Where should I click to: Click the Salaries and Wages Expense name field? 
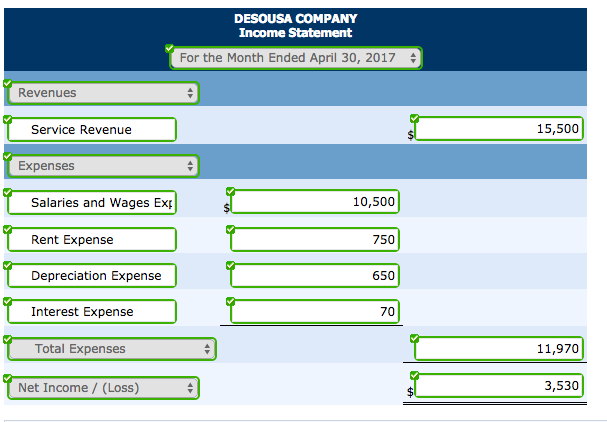[x=92, y=202]
